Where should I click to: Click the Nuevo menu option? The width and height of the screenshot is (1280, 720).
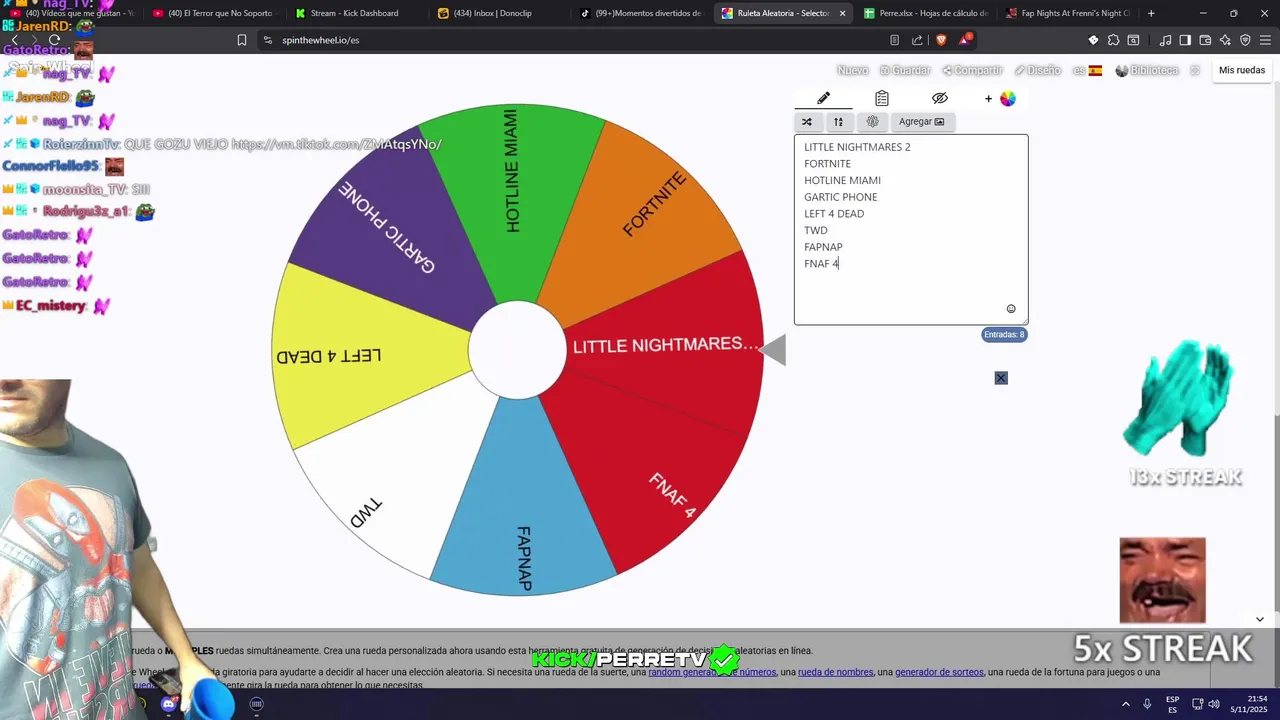(852, 70)
